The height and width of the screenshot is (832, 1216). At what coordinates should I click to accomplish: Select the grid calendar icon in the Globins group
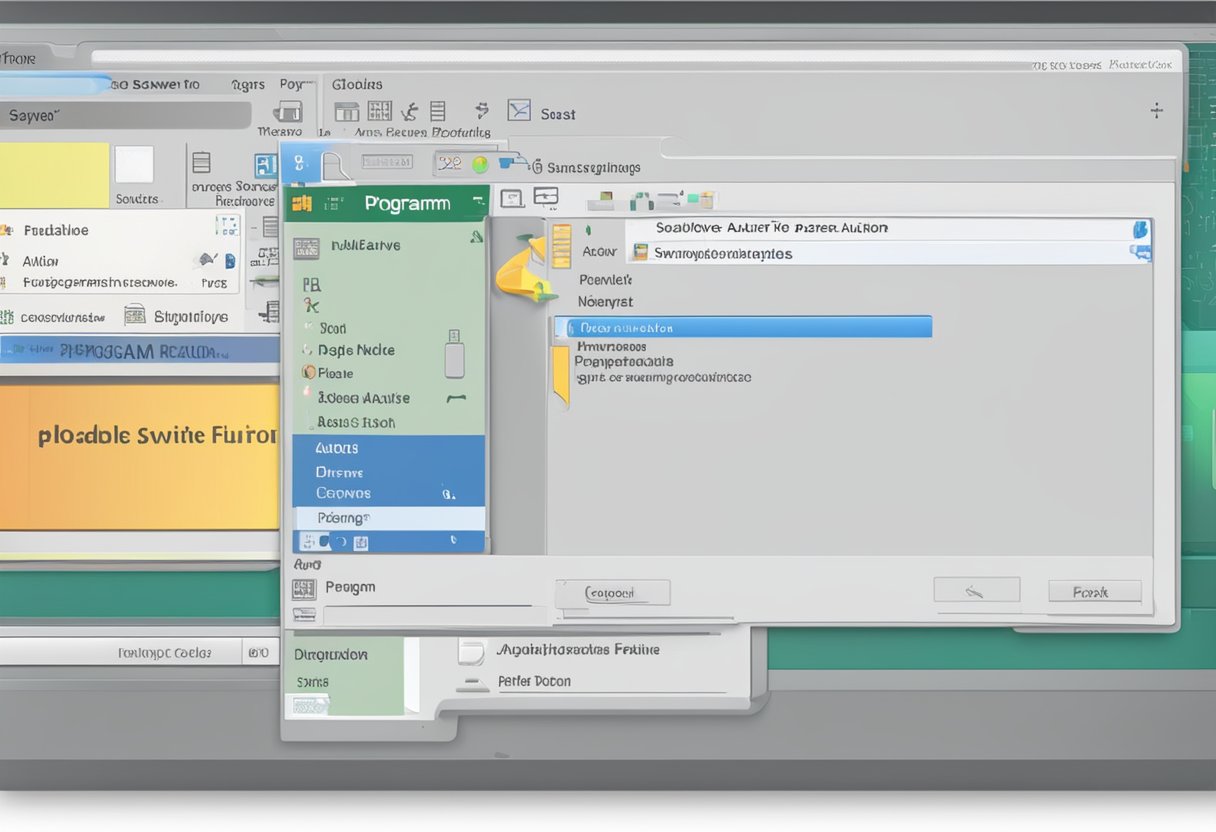(x=379, y=111)
